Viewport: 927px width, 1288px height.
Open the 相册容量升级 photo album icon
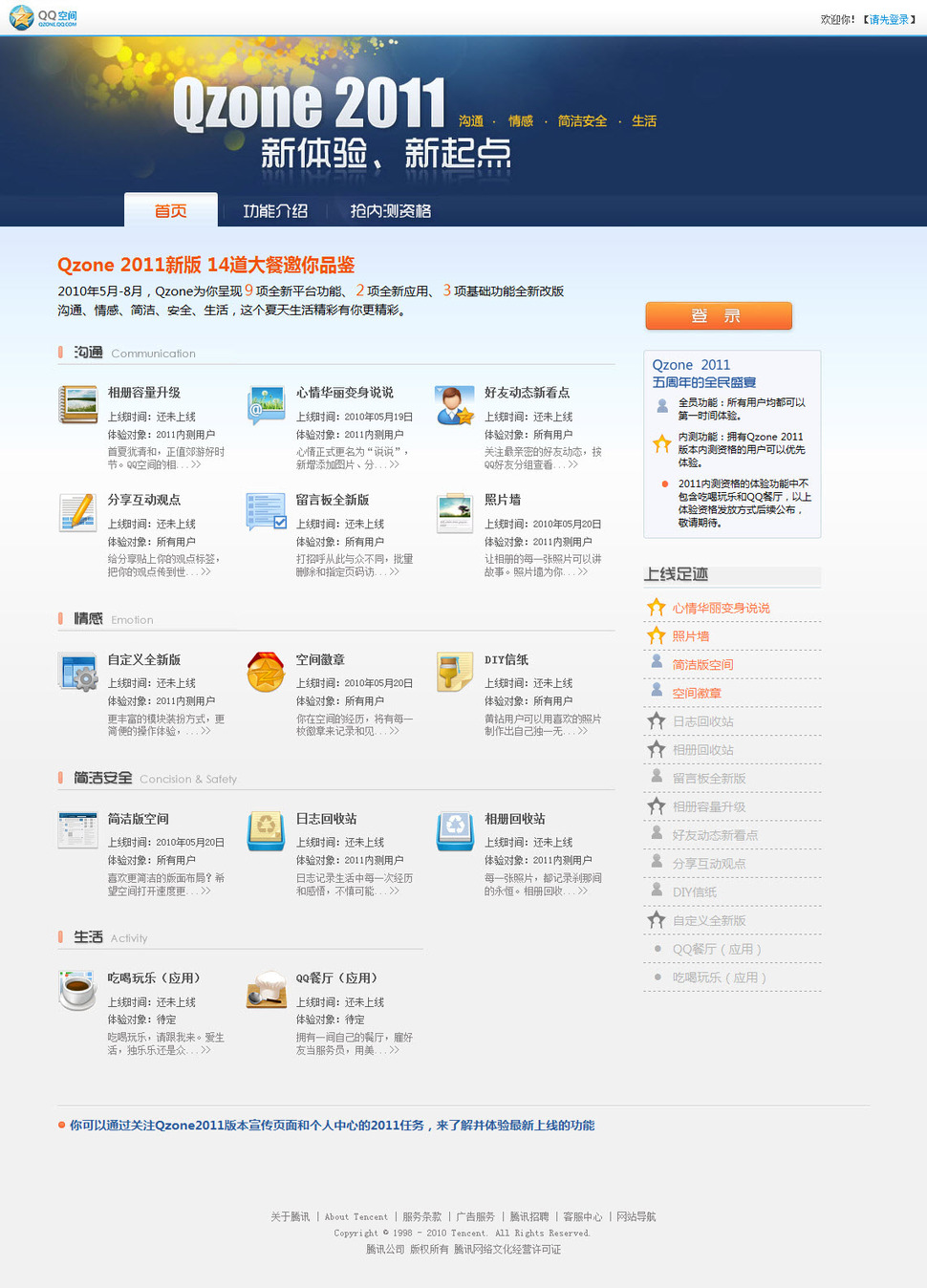coord(77,404)
